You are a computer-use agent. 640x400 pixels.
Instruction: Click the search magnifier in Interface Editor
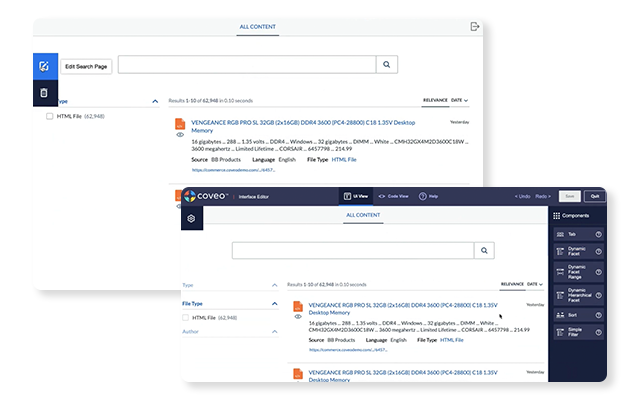pyautogui.click(x=483, y=250)
